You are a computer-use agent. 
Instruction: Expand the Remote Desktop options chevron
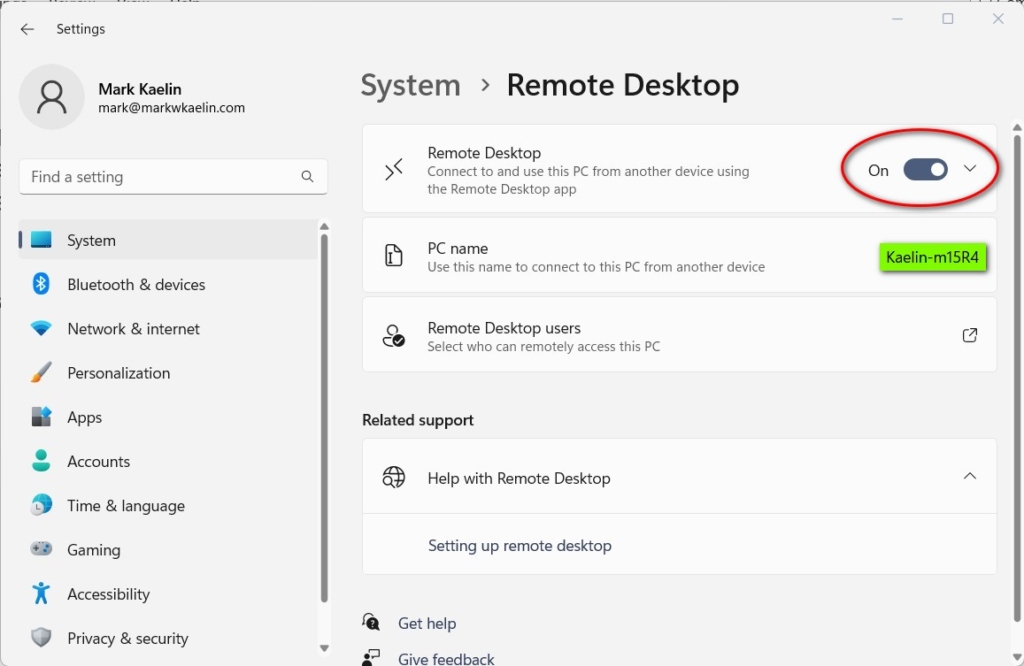click(970, 170)
